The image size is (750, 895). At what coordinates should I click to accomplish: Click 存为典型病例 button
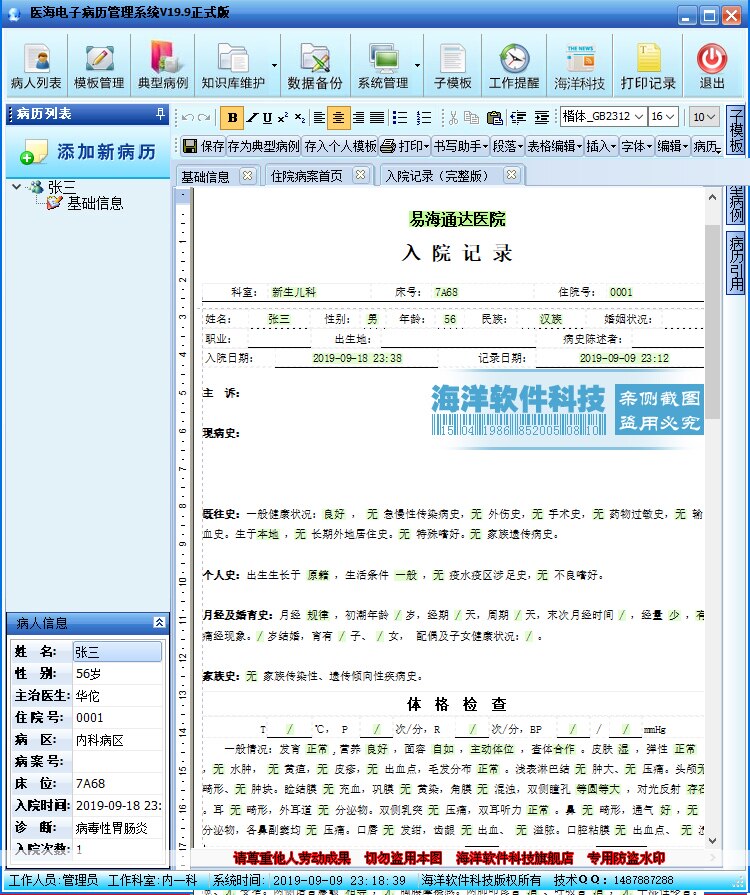pyautogui.click(x=263, y=147)
